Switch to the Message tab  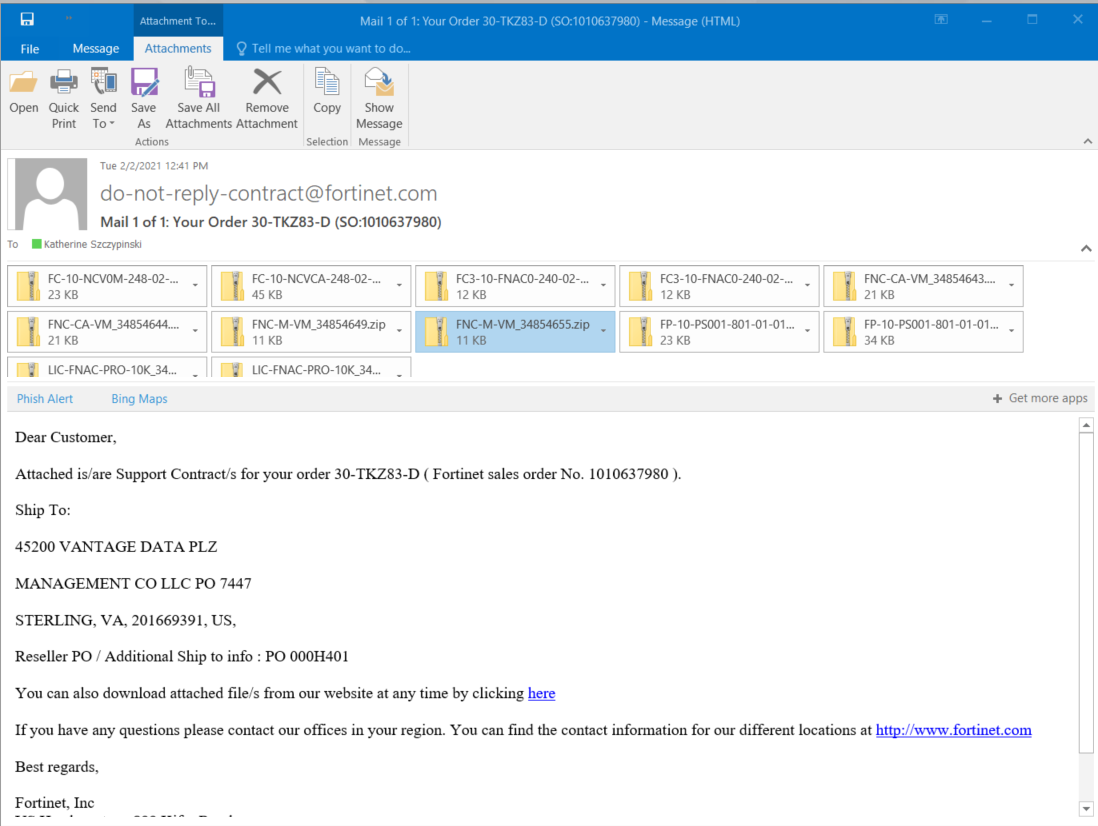[x=95, y=47]
